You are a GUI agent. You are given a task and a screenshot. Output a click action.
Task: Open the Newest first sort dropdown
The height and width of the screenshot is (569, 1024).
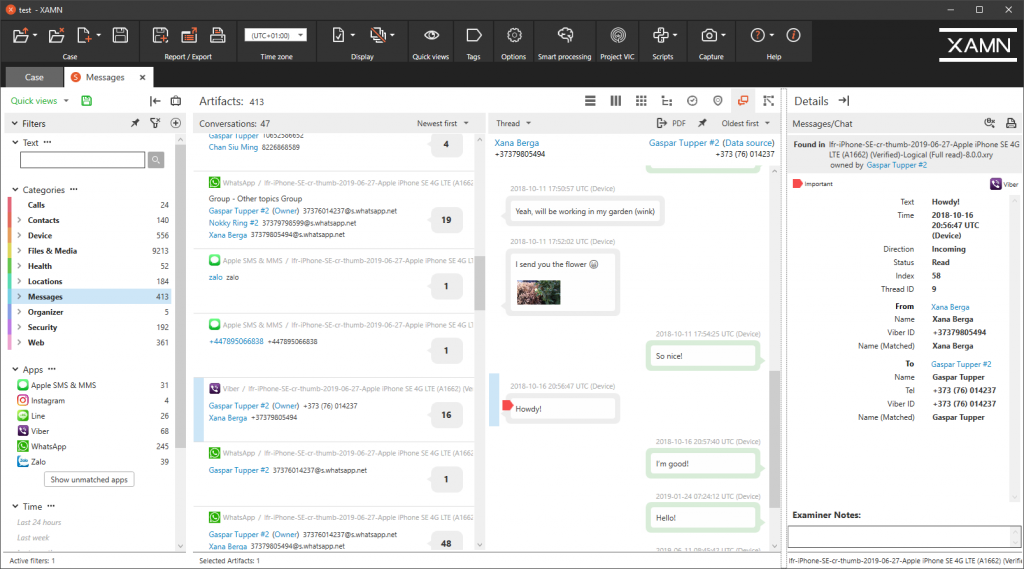click(x=443, y=123)
